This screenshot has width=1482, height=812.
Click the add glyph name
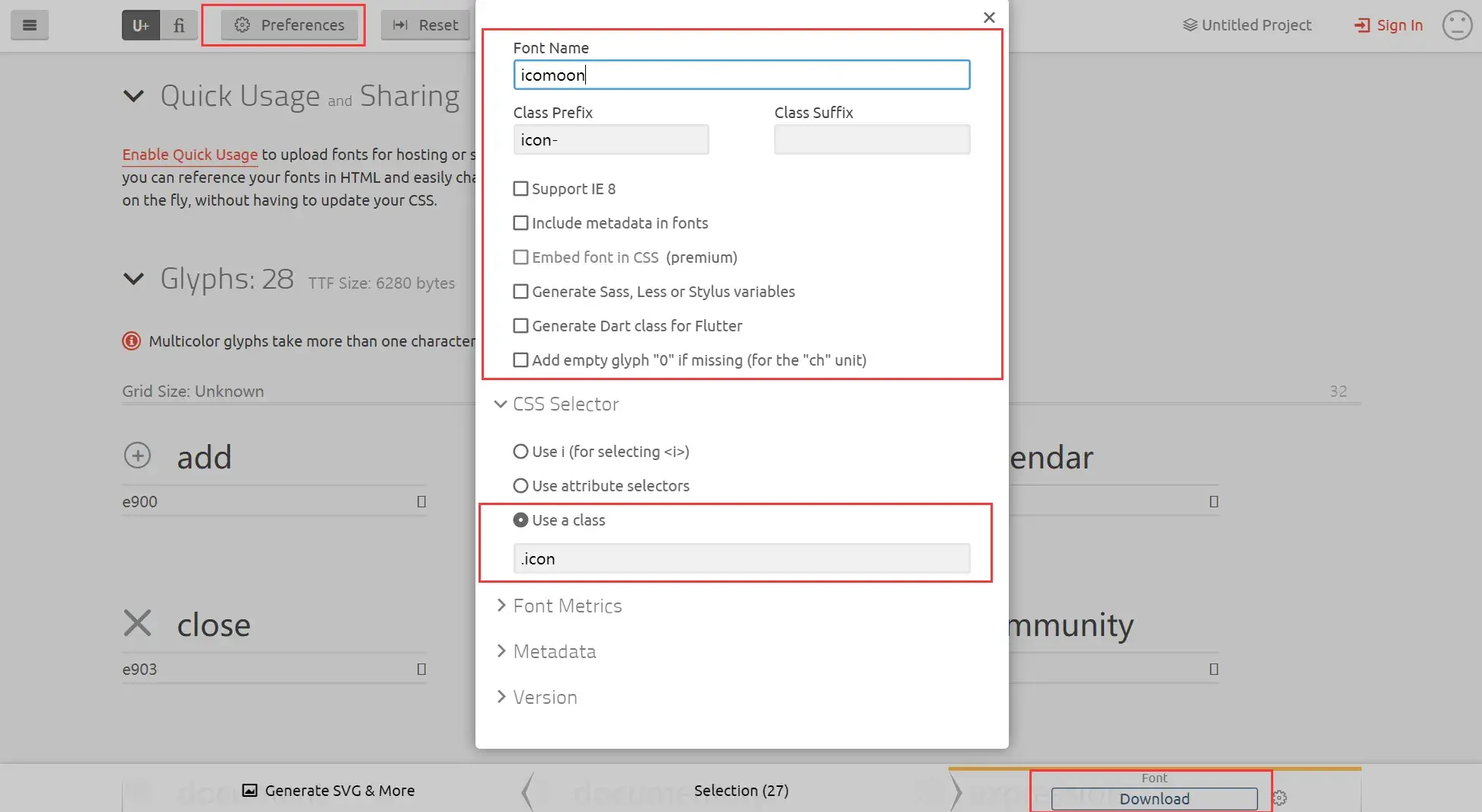point(204,457)
